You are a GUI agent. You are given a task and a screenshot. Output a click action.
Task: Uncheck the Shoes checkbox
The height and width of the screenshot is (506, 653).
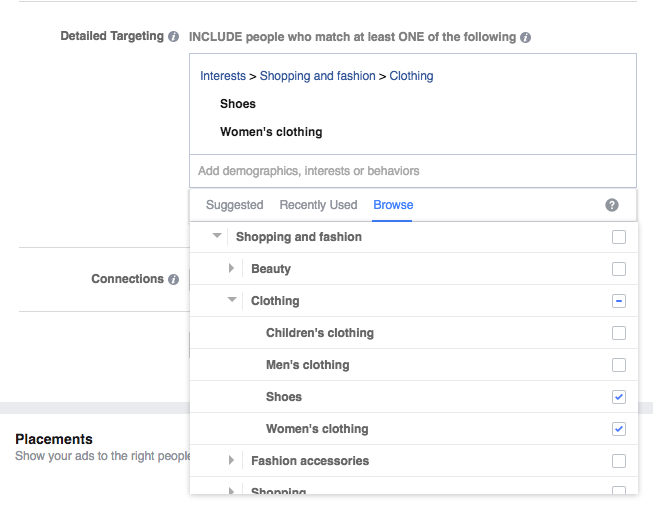[x=619, y=397]
